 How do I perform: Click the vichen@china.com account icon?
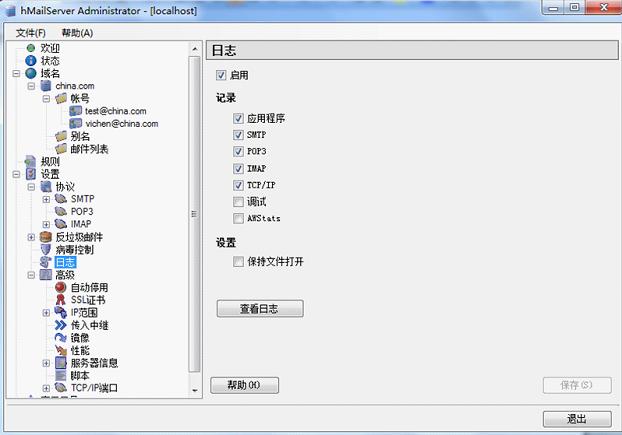[75, 124]
